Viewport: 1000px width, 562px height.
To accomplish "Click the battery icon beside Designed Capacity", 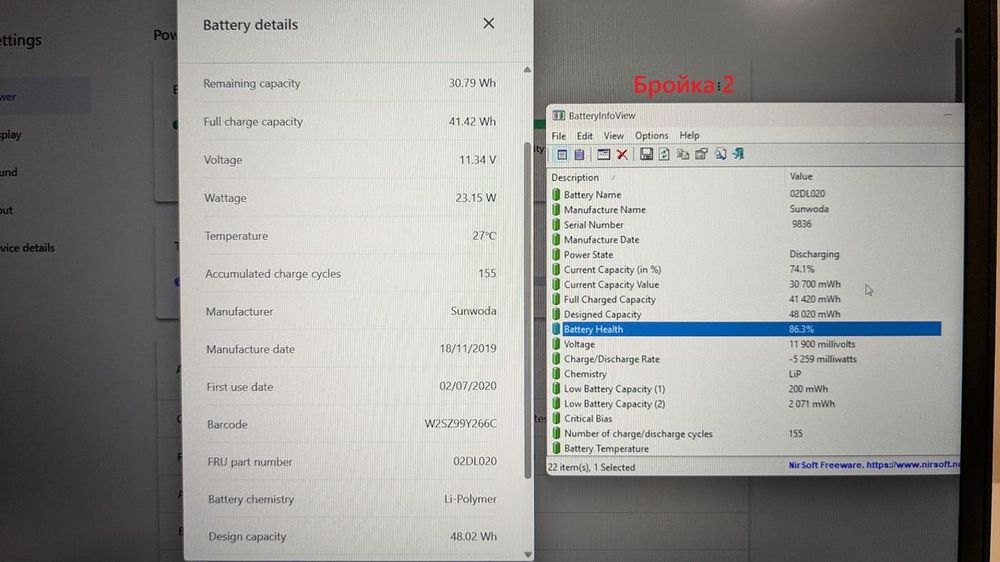I will 556,314.
